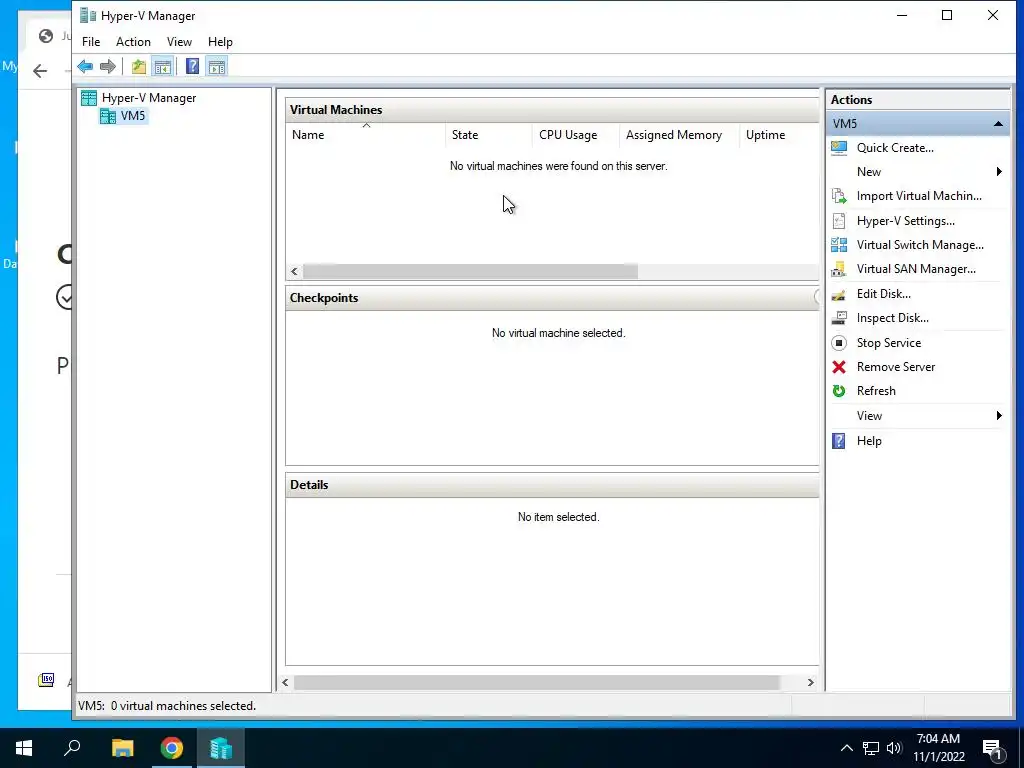Viewport: 1024px width, 768px height.
Task: Open Hyper-V Settings... action
Action: (x=905, y=221)
